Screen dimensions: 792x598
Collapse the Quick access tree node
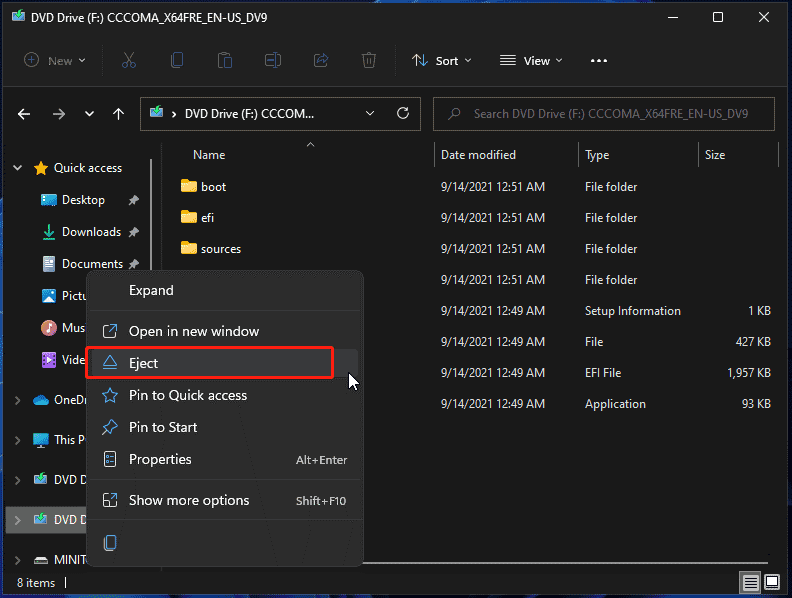click(x=18, y=168)
